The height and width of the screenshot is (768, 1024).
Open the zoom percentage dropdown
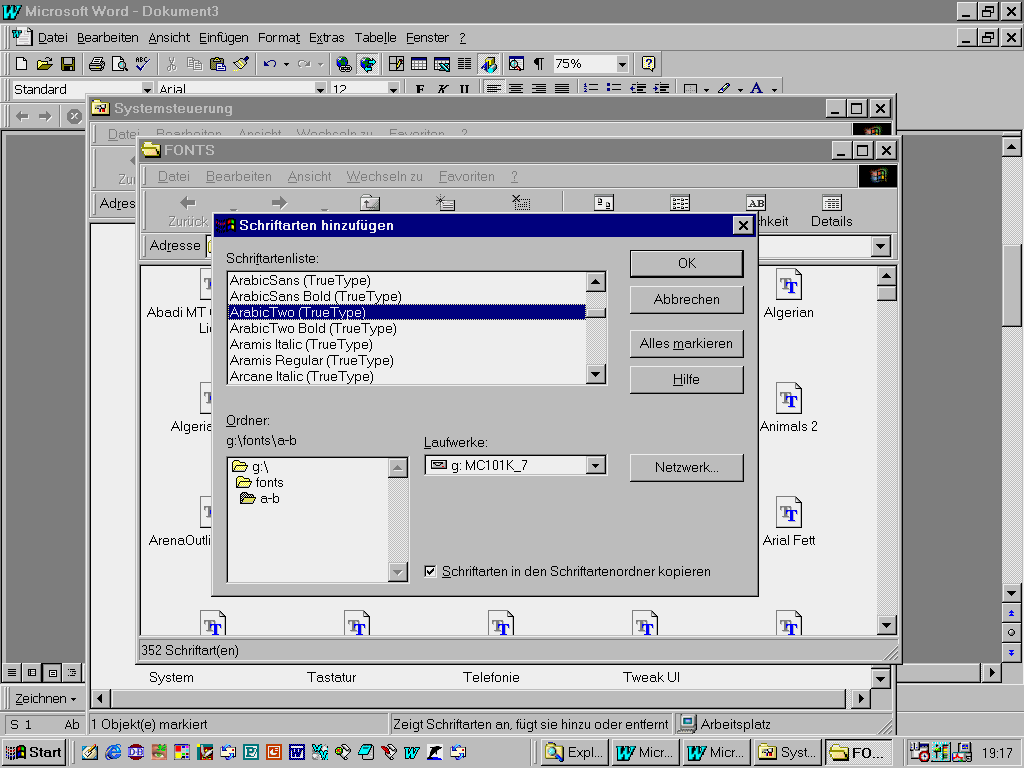coord(622,64)
